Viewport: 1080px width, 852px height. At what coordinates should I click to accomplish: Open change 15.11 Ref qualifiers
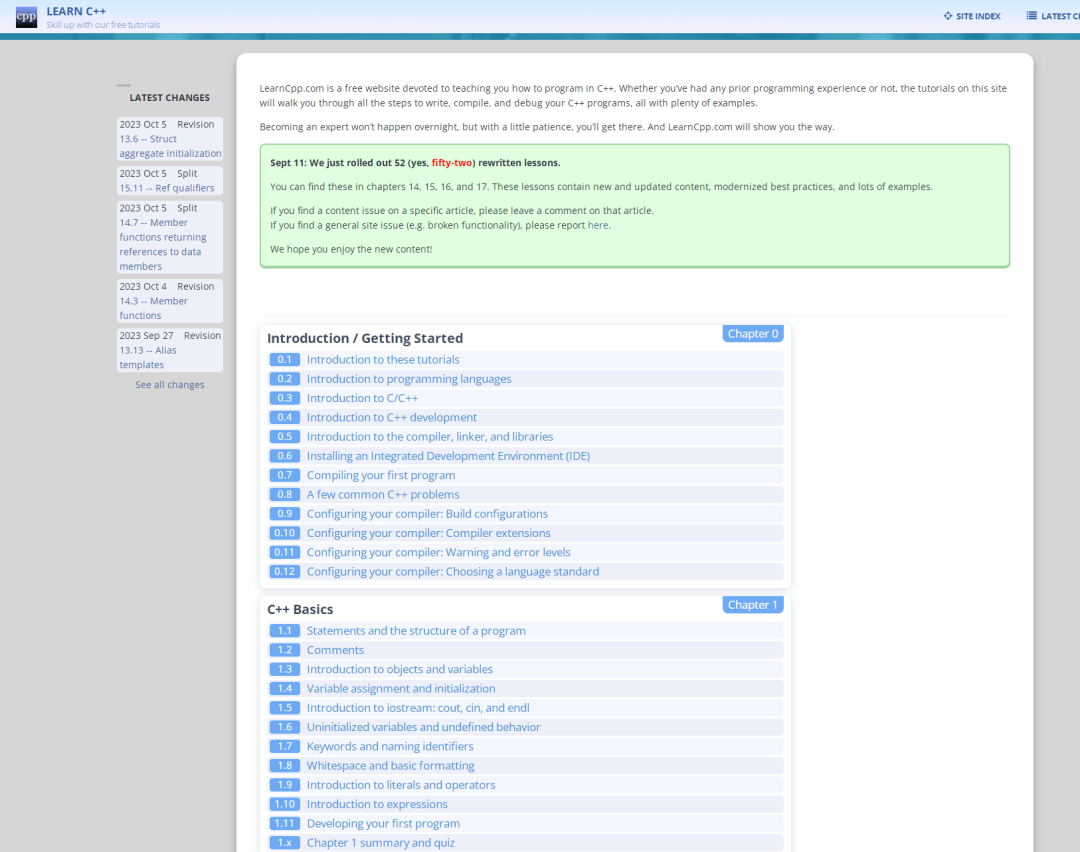[x=167, y=188]
